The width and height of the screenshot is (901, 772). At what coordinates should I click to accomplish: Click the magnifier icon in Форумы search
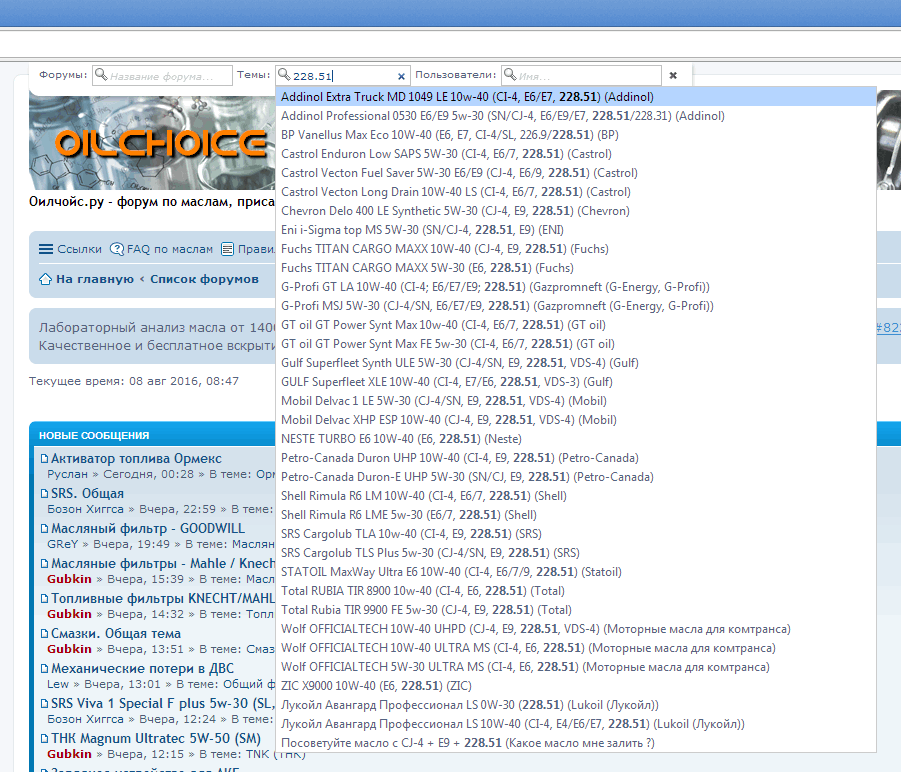click(101, 75)
